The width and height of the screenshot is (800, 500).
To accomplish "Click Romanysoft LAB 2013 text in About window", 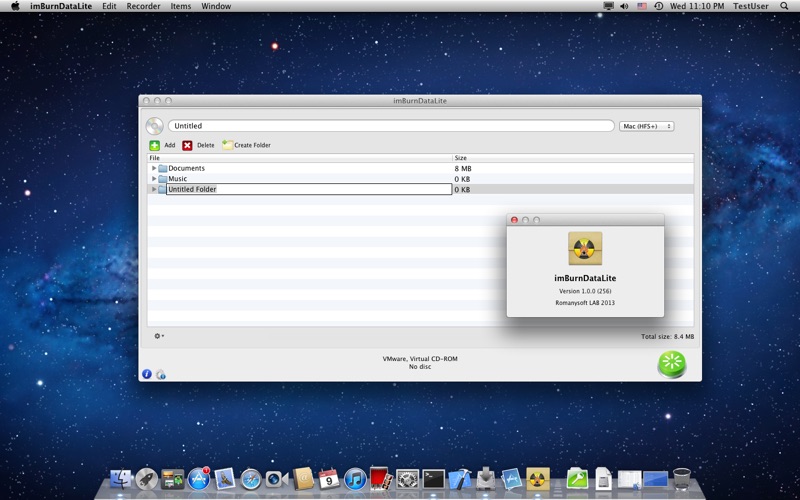I will coord(585,303).
